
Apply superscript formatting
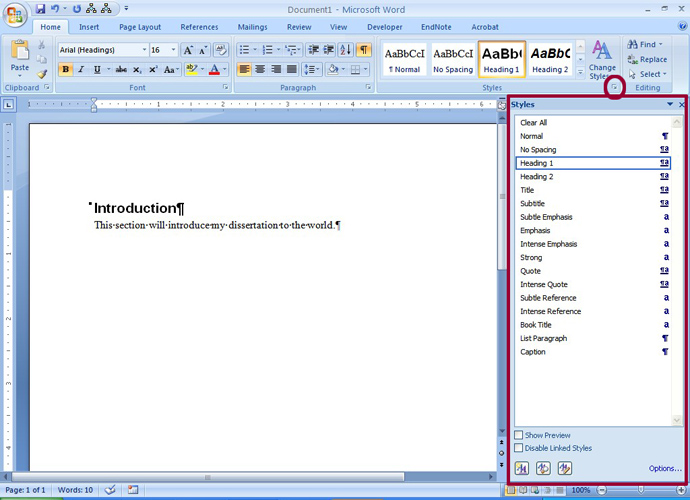(x=153, y=70)
